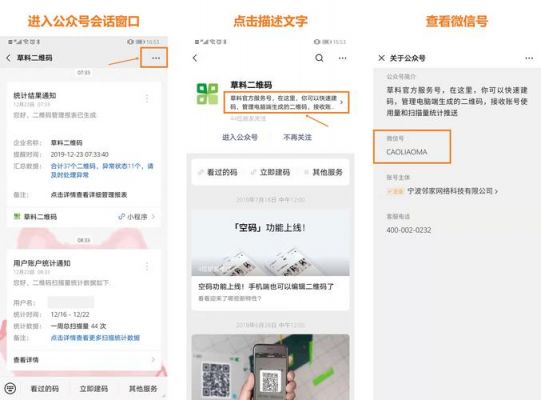Open account owner 宁波邻家网络科技有限公司
Viewport: 541px width, 400px height.
tap(450, 191)
